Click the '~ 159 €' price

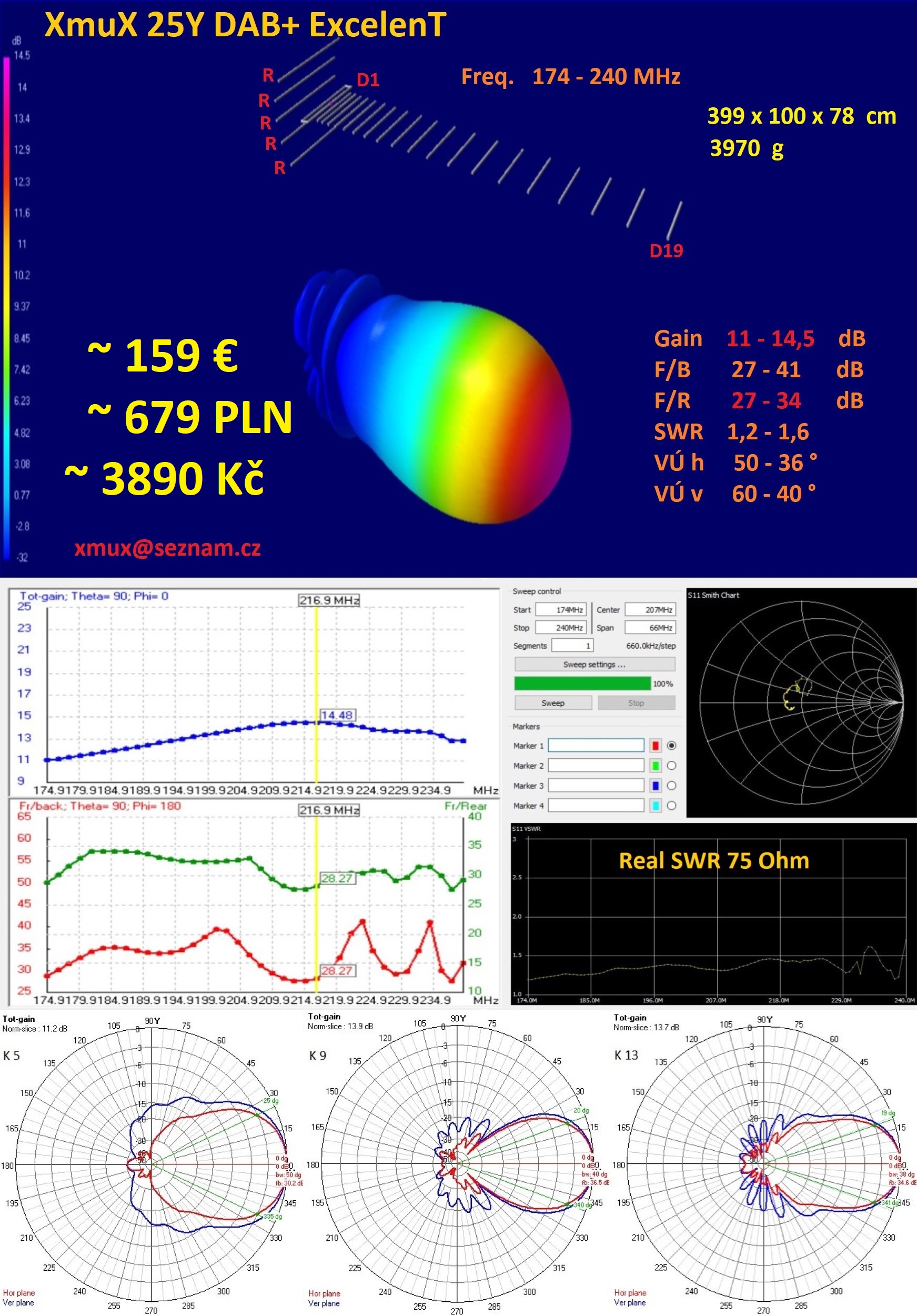[163, 355]
